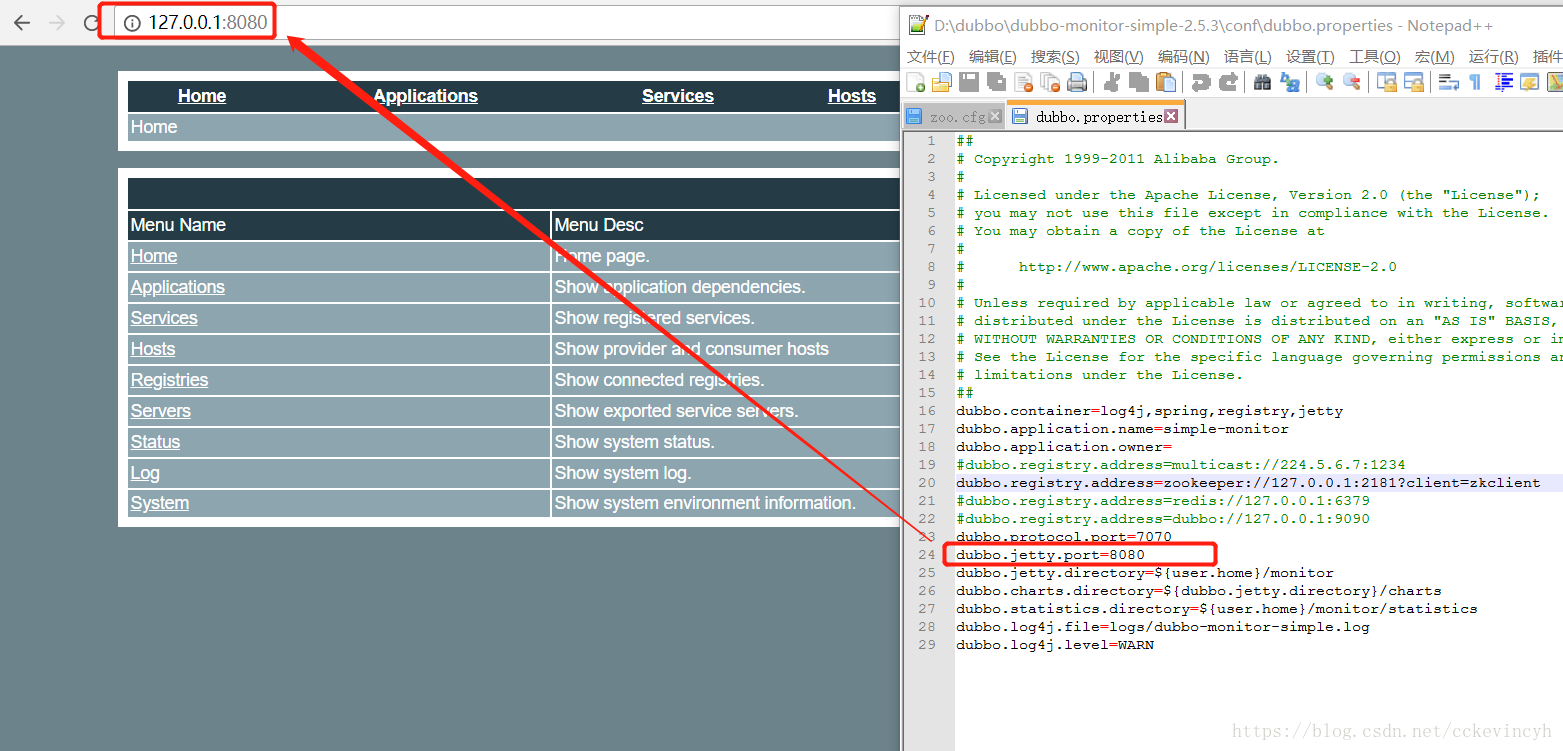Click the Save icon in Notepad++ toolbar
The image size is (1563, 751).
pos(969,82)
